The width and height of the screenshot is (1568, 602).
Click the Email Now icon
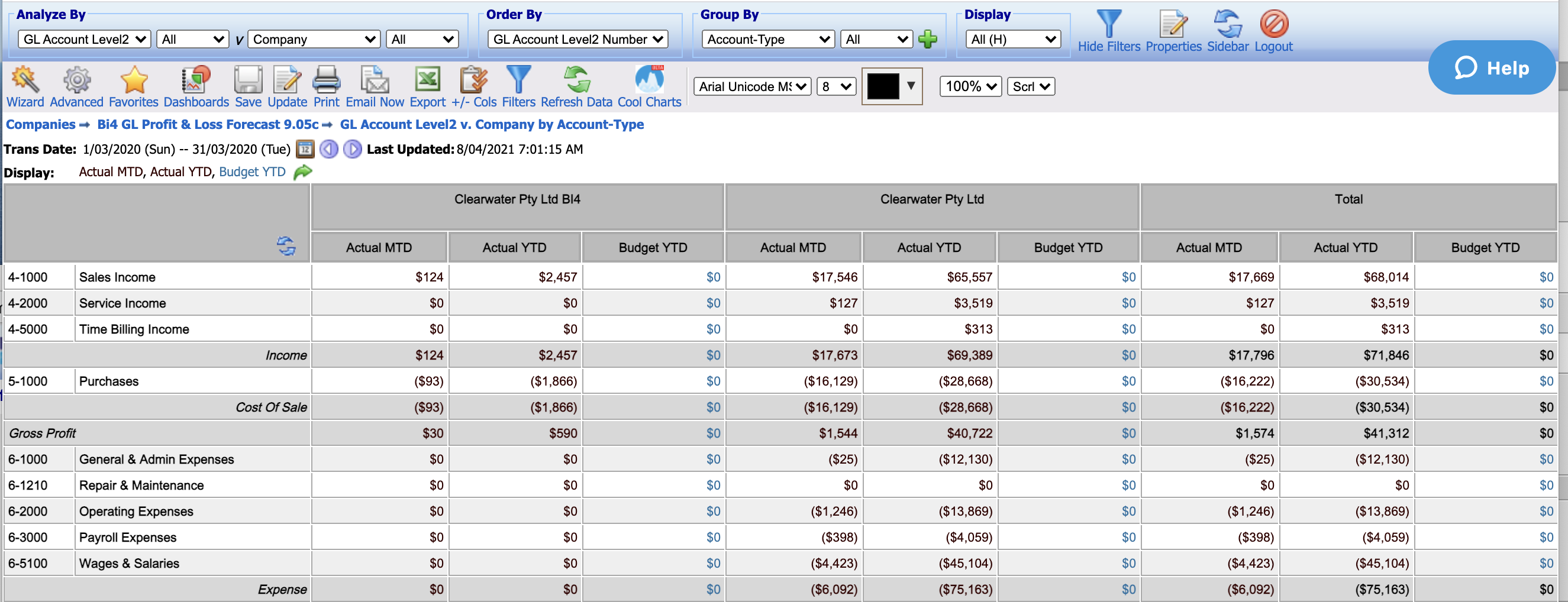pyautogui.click(x=375, y=80)
